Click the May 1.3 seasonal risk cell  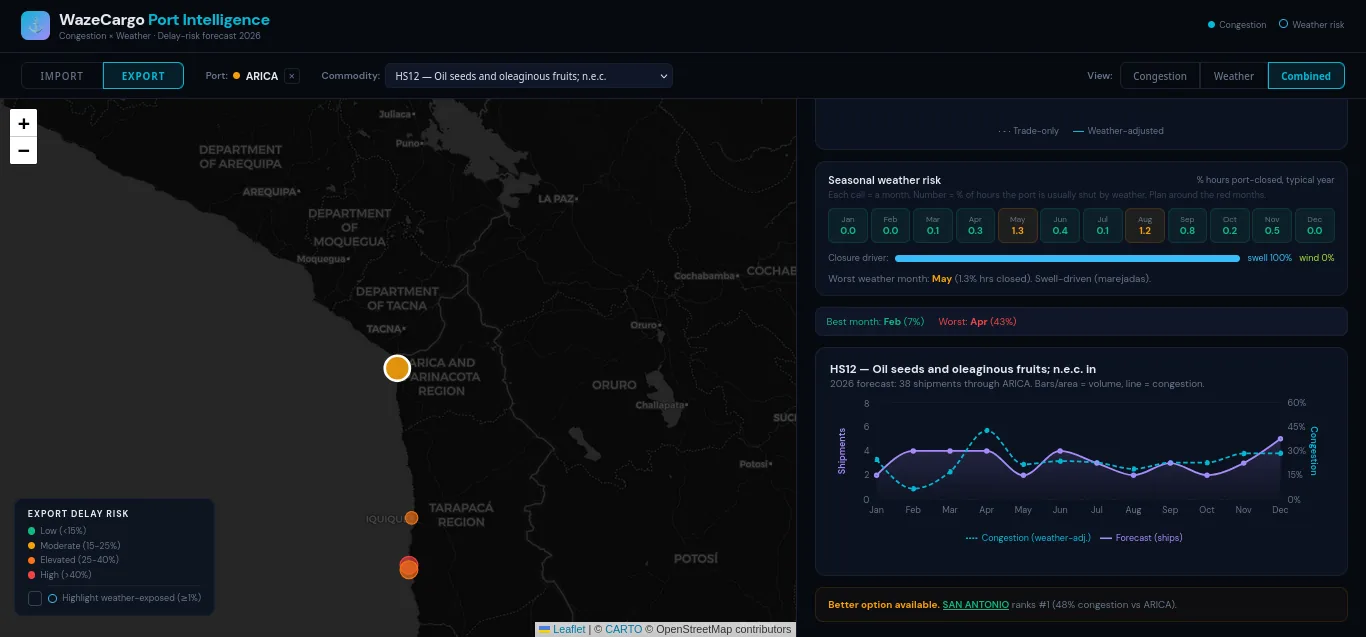pyautogui.click(x=1018, y=225)
